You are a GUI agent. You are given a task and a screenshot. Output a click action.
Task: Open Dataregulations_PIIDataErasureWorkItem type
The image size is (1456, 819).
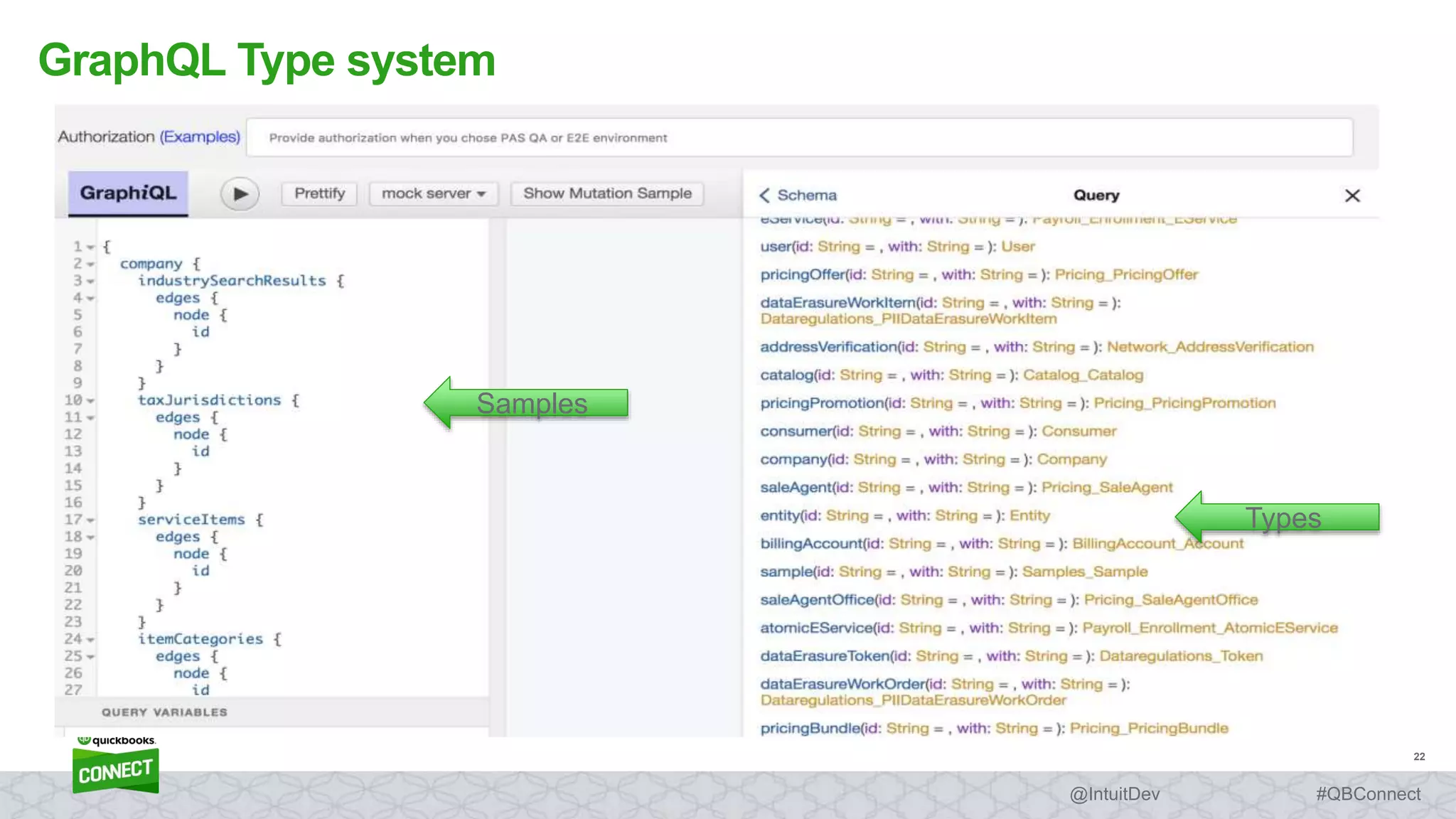pos(909,319)
